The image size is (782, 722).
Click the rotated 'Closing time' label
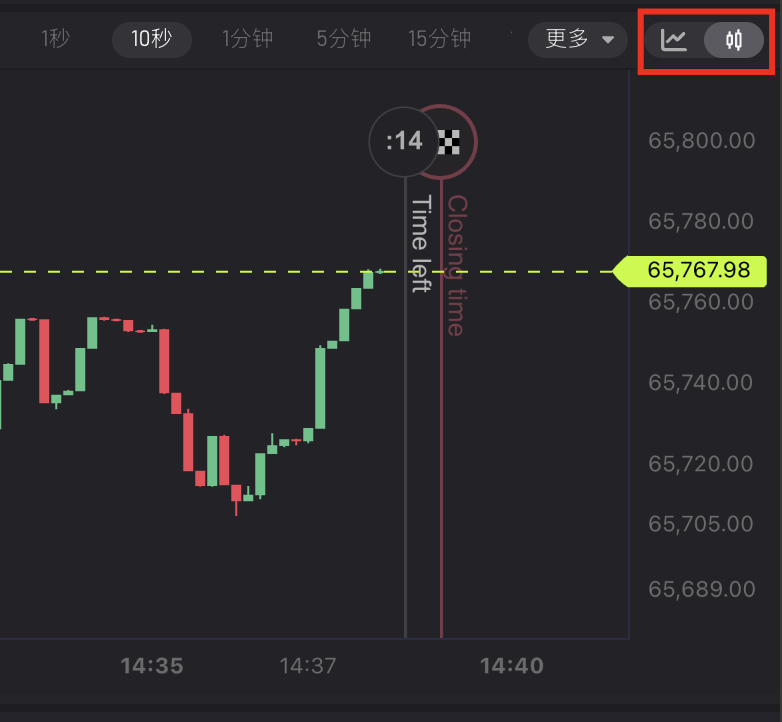coord(456,265)
